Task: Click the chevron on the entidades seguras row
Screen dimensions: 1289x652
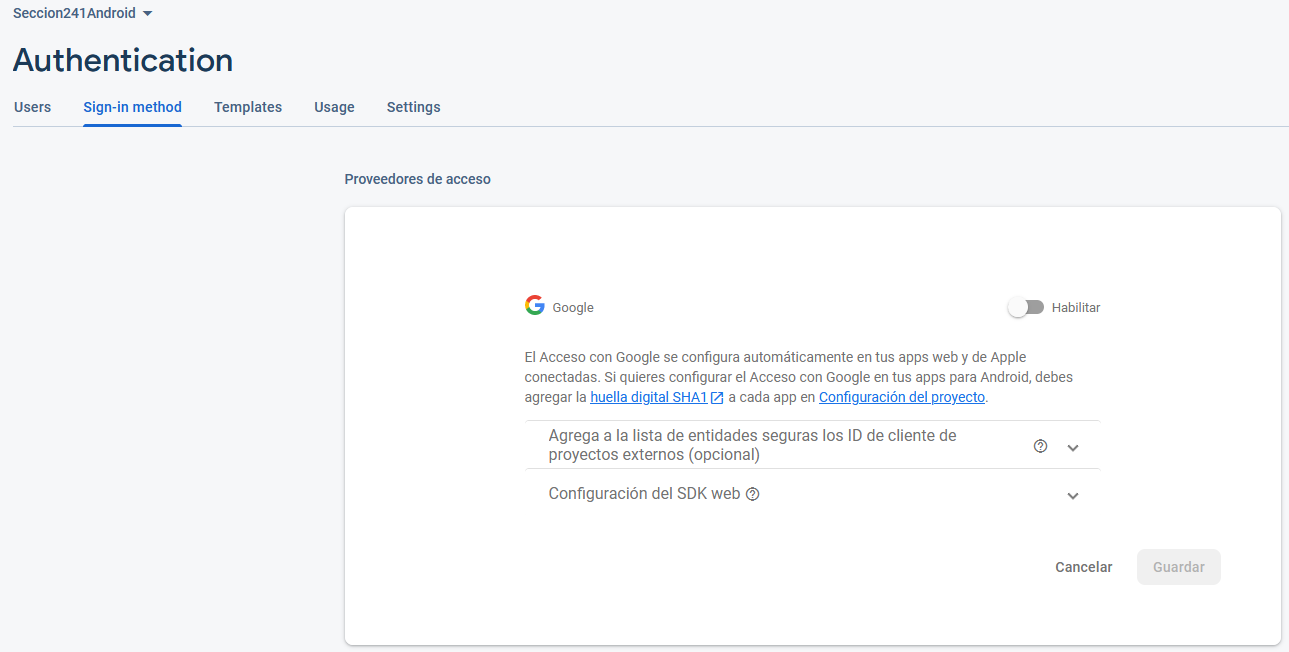Action: pyautogui.click(x=1072, y=446)
